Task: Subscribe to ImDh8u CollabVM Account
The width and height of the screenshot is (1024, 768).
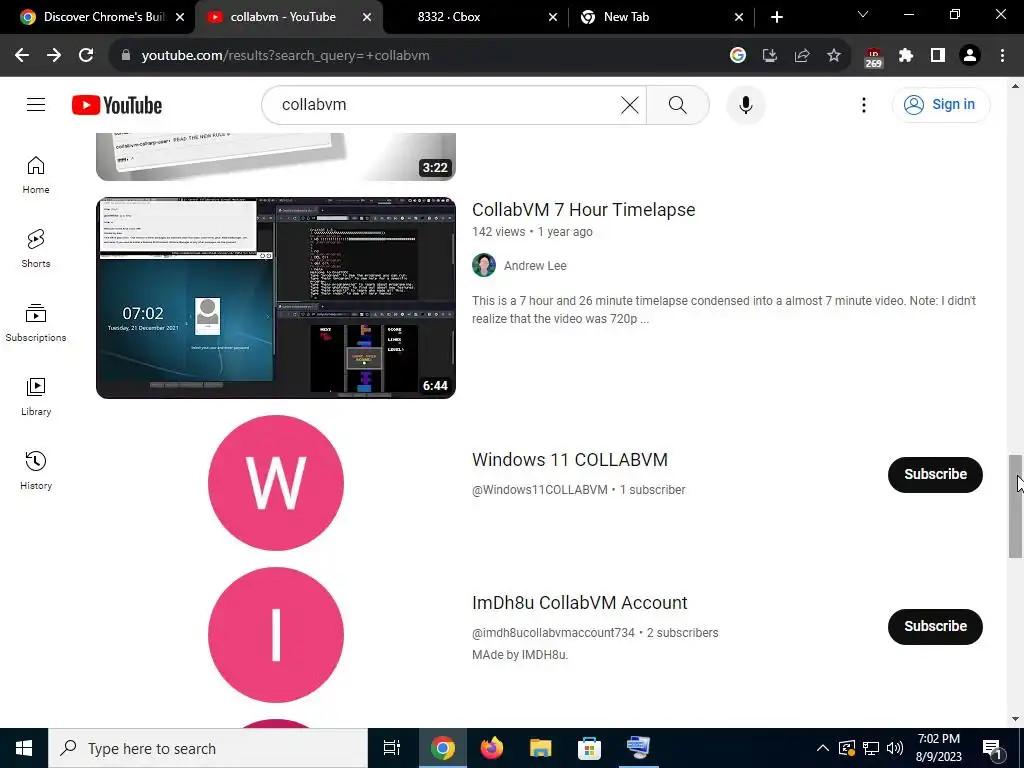Action: pyautogui.click(x=935, y=626)
